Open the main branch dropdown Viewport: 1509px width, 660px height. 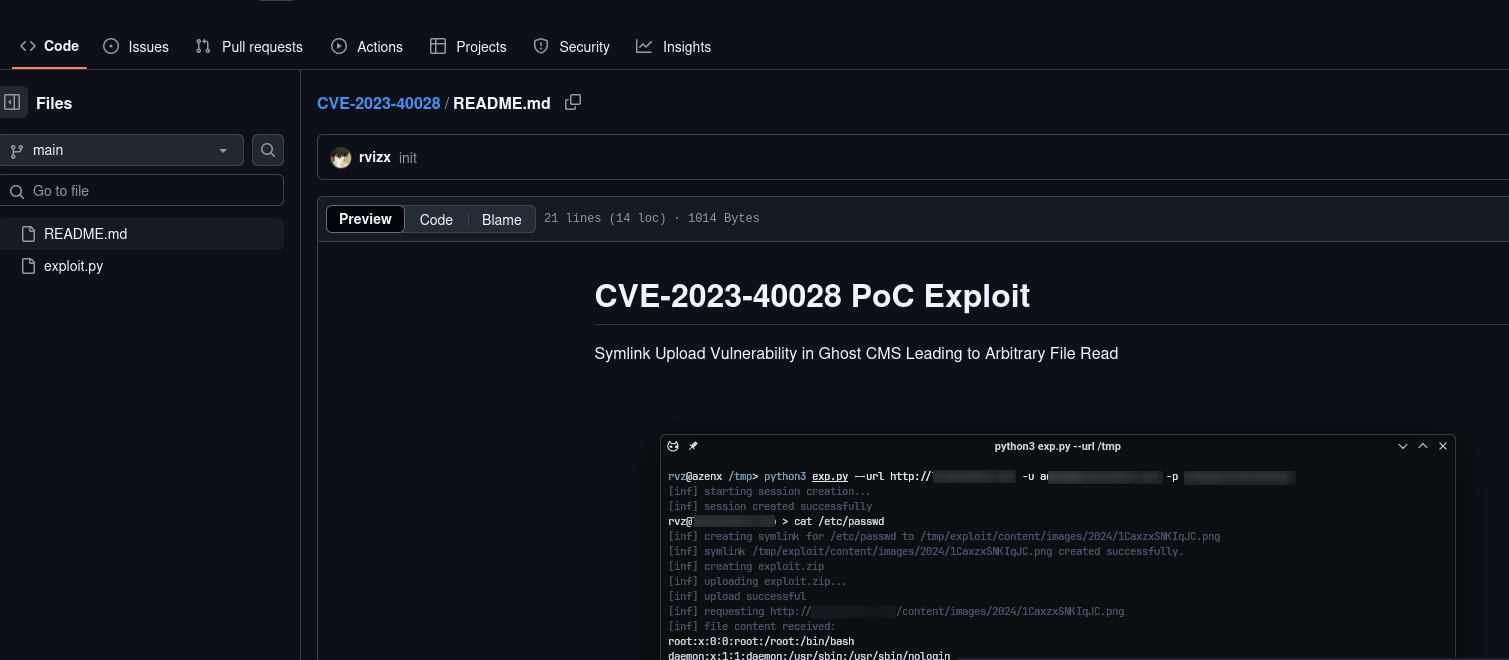[x=120, y=150]
